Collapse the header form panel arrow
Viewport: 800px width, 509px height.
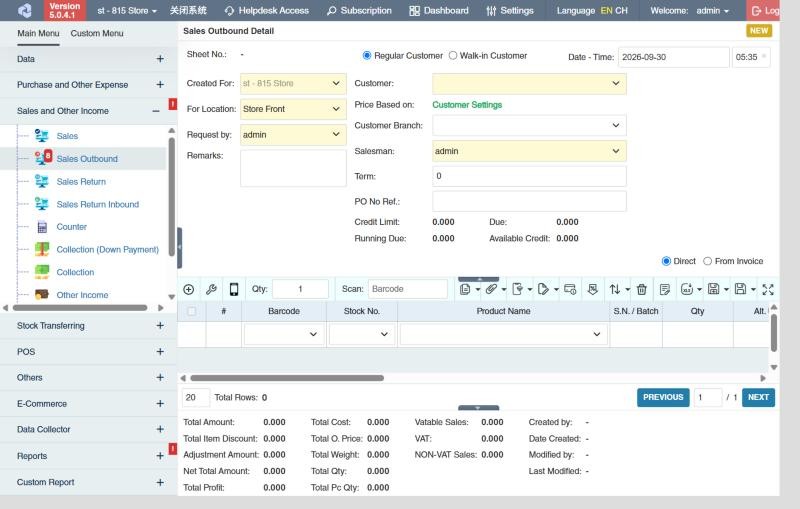(479, 279)
